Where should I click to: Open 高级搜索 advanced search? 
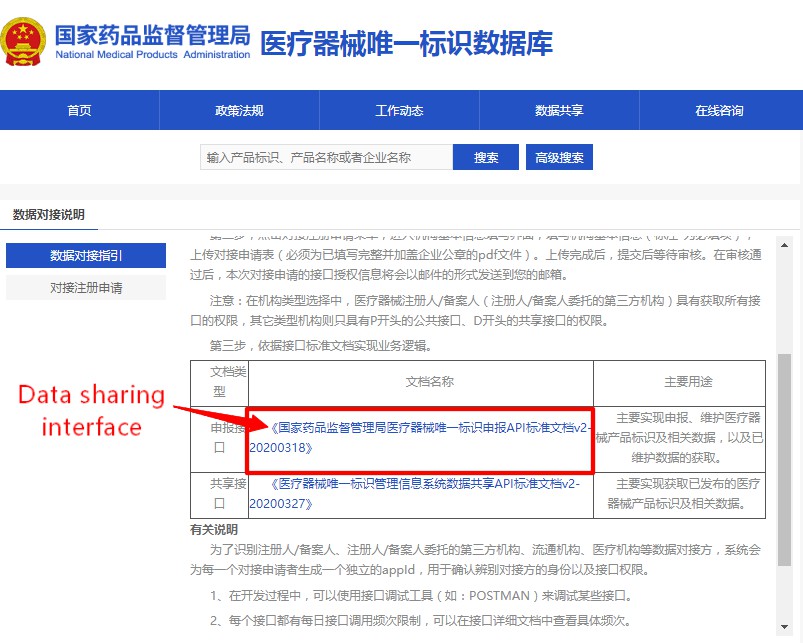pyautogui.click(x=559, y=158)
